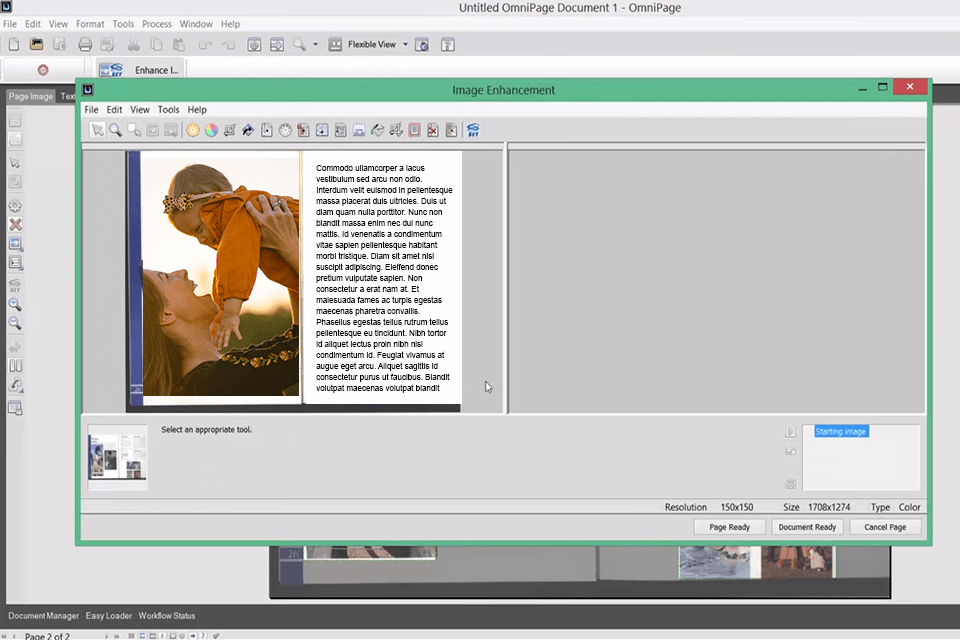Click the Rotate tool blue arrow icon
Image resolution: width=960 pixels, height=640 pixels.
pyautogui.click(x=248, y=130)
